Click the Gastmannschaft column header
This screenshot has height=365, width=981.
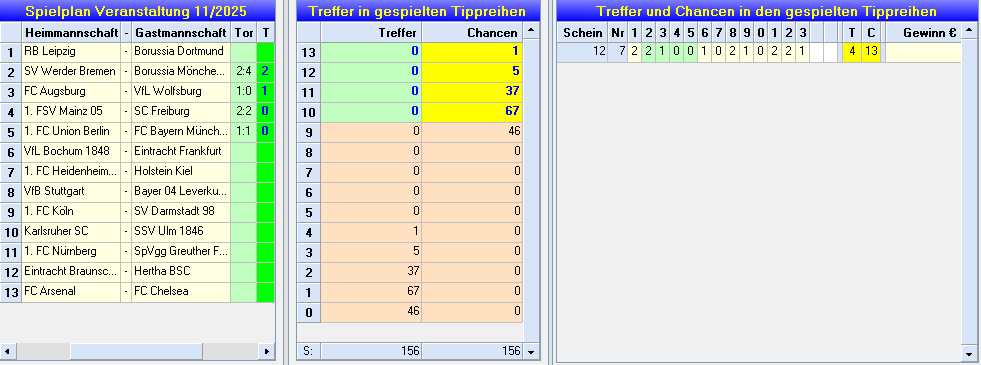pyautogui.click(x=181, y=32)
